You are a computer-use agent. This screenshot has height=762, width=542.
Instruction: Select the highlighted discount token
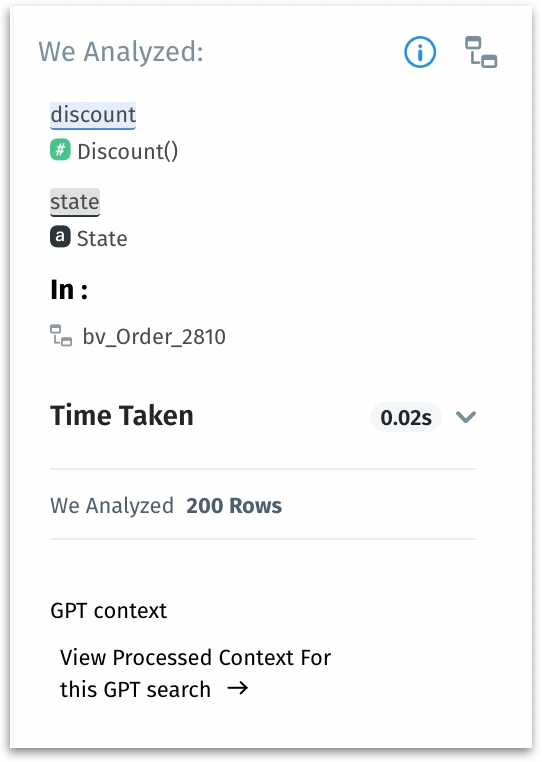[93, 116]
